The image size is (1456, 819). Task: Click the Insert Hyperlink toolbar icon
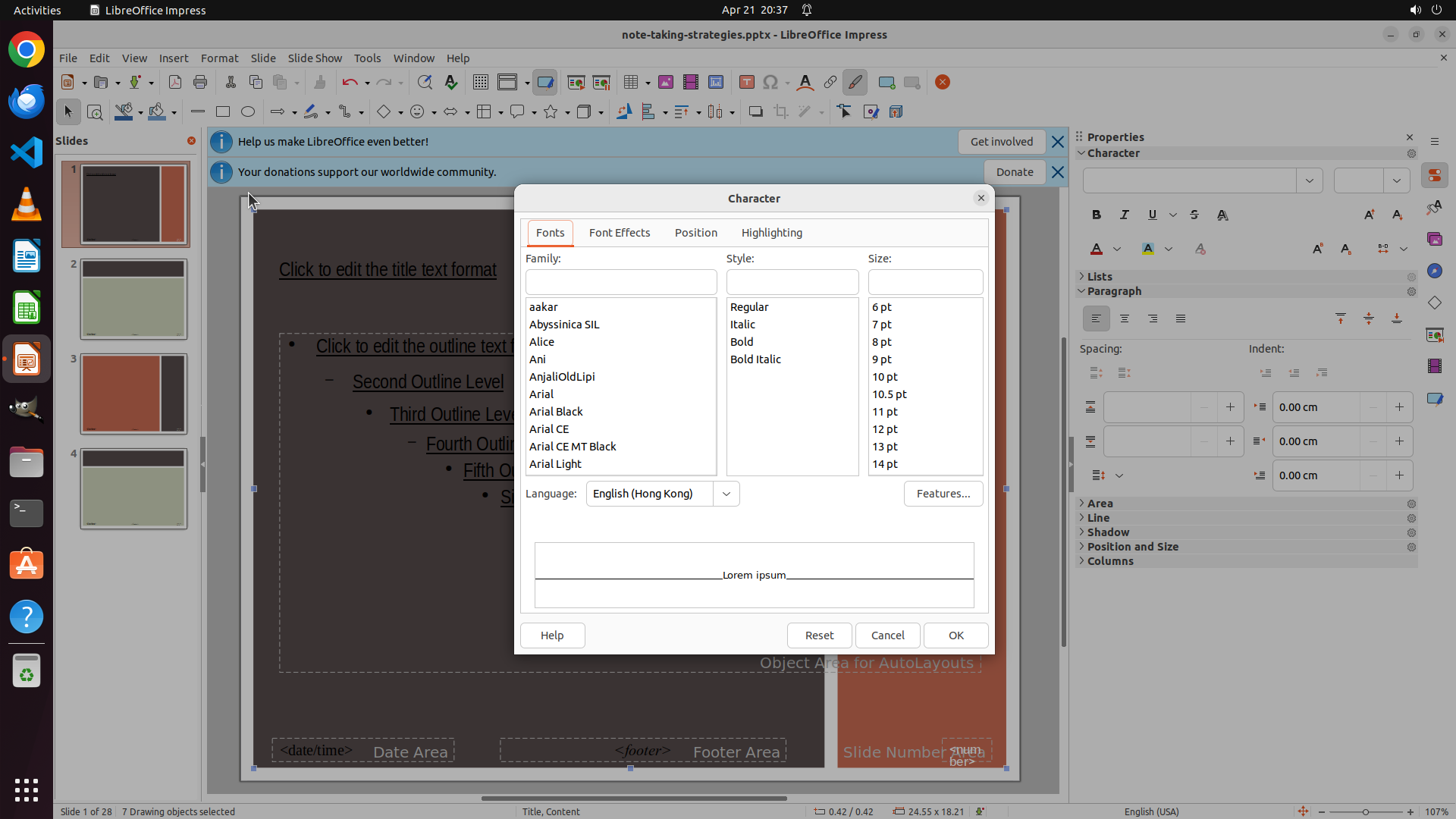tap(830, 83)
